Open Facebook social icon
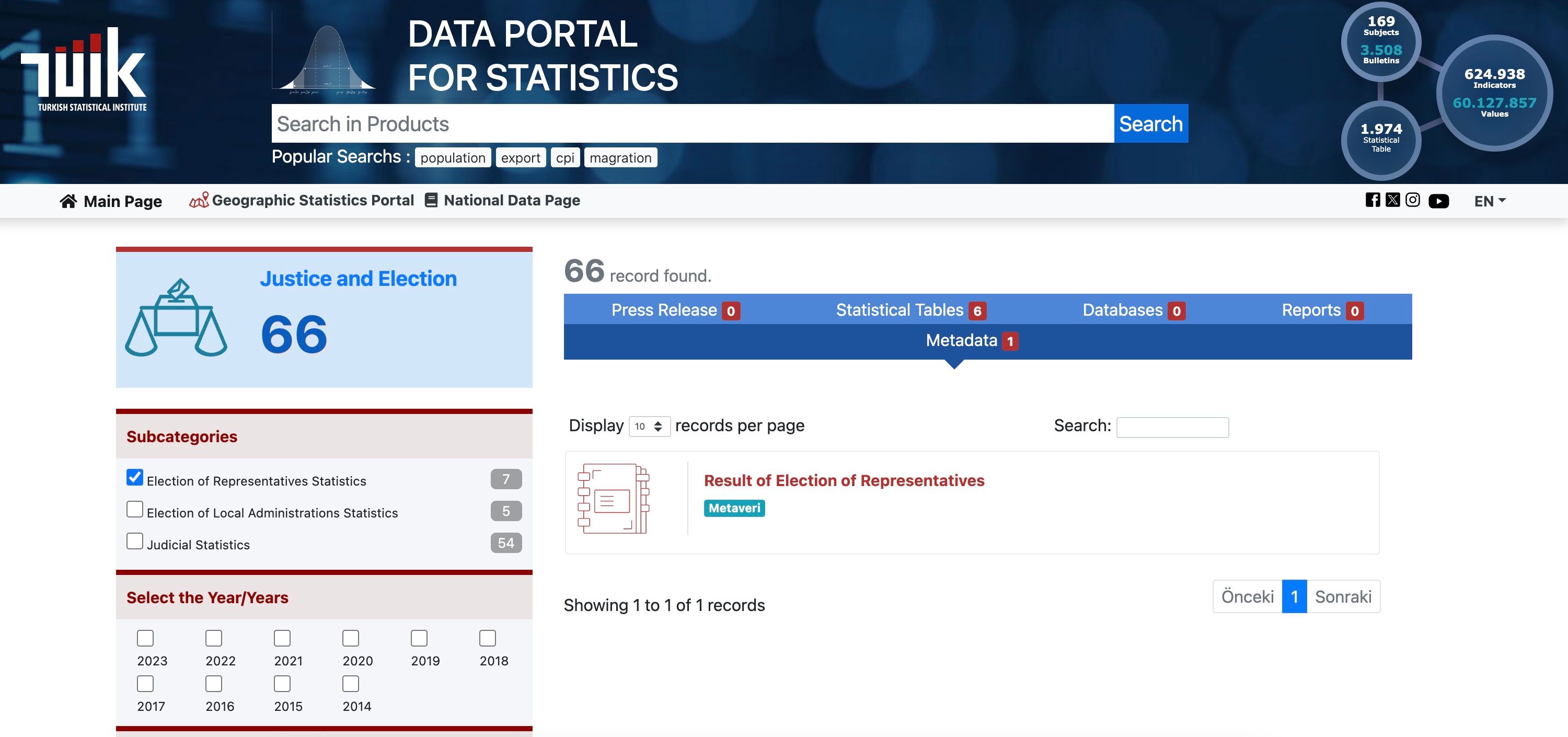Image resolution: width=1568 pixels, height=737 pixels. [1373, 200]
